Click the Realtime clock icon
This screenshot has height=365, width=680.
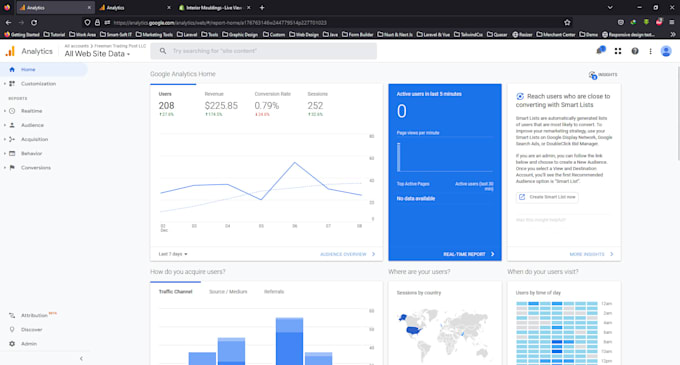coord(12,111)
